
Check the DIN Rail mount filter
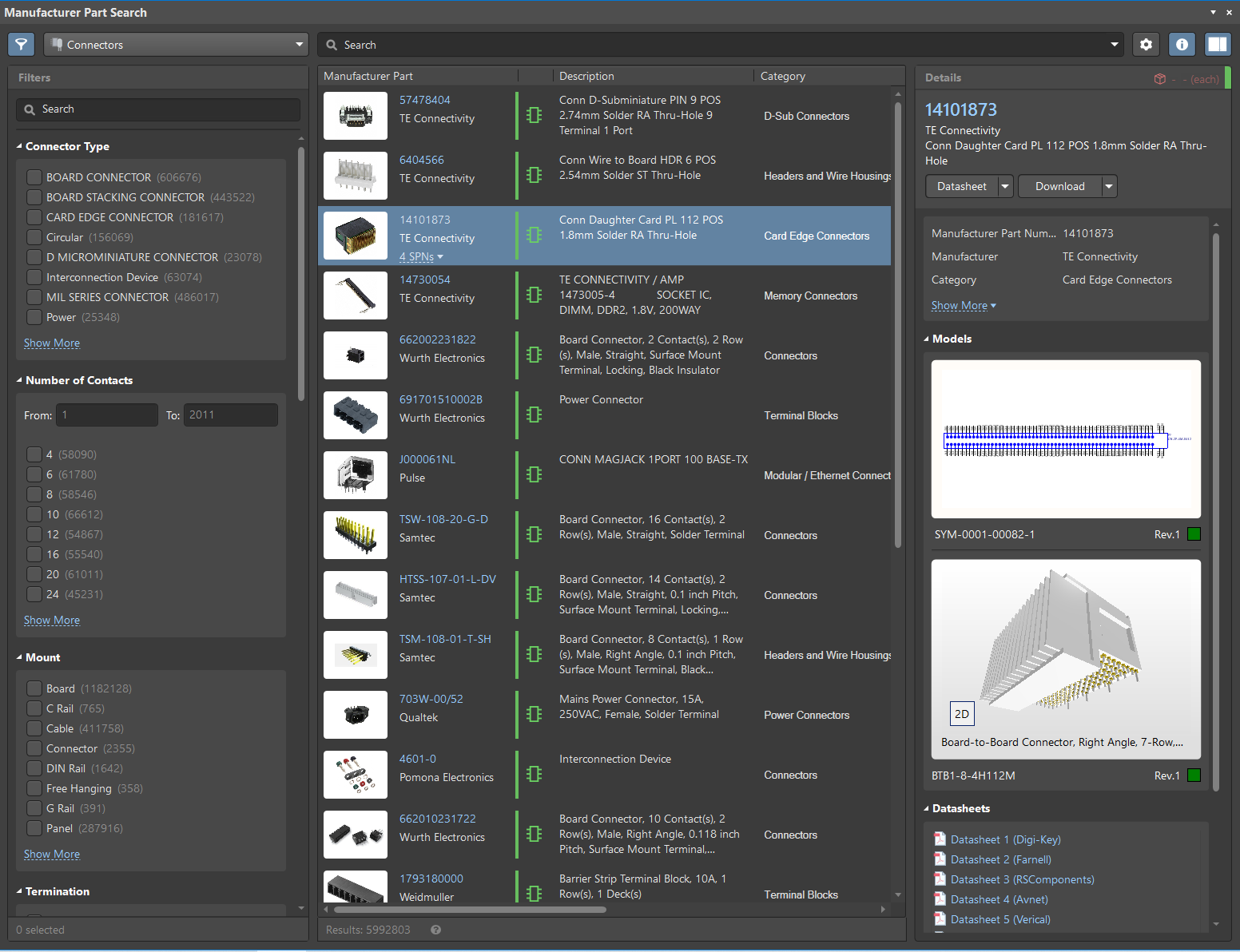pos(34,768)
